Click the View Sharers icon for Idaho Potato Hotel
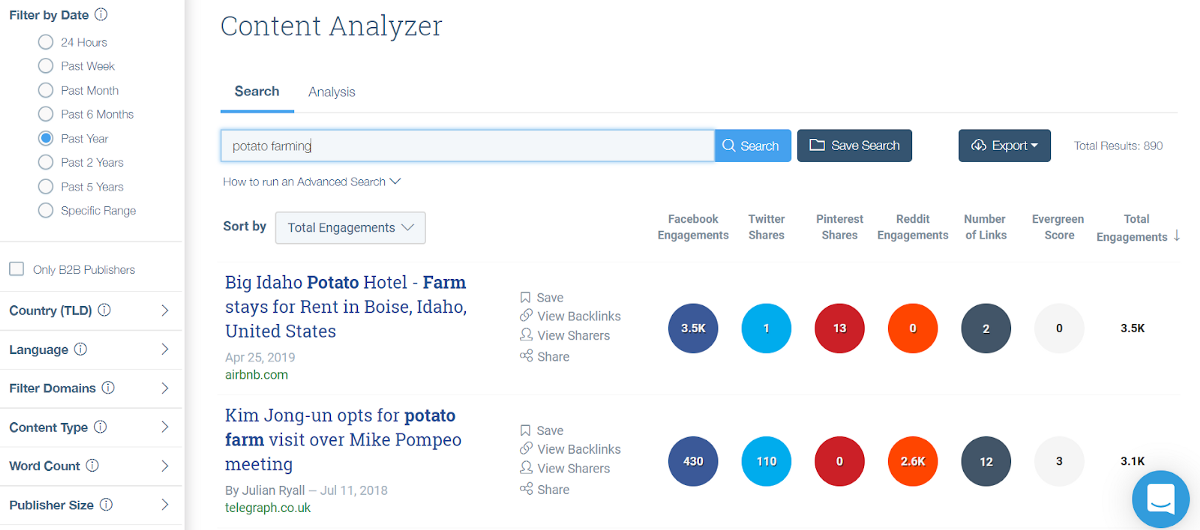The image size is (1200, 530). [526, 335]
